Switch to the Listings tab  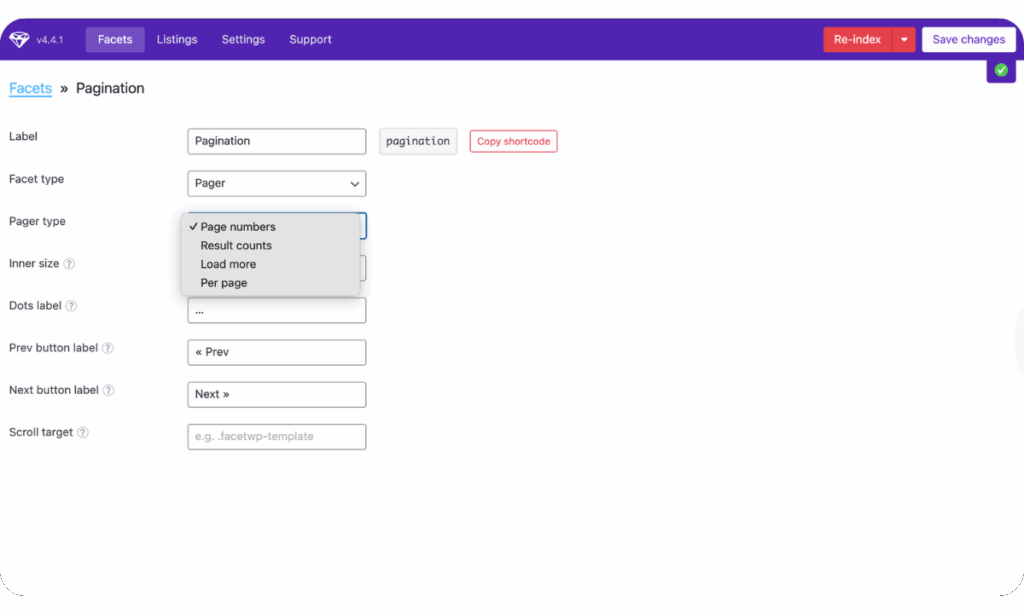point(177,39)
